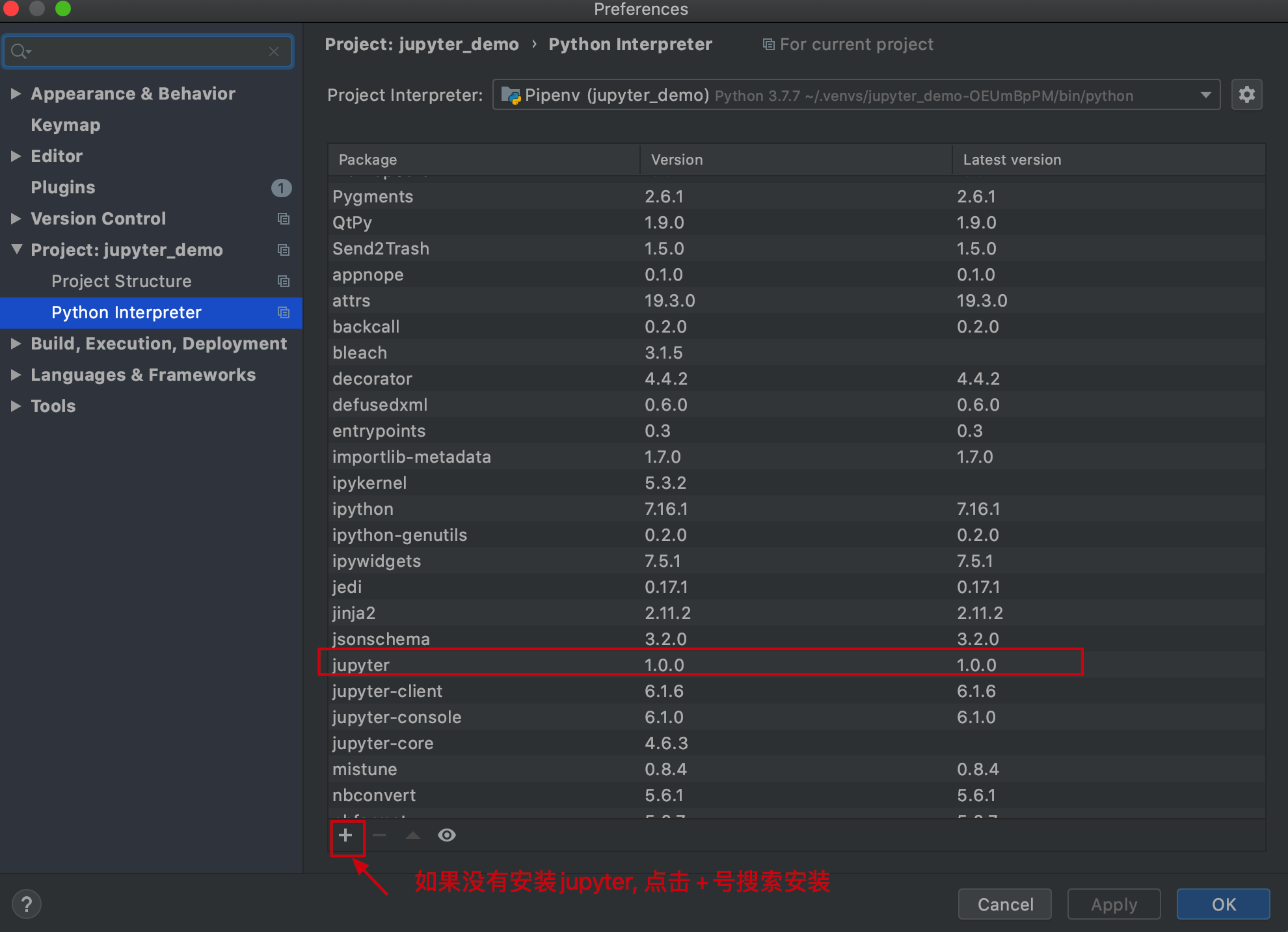Click the Apply button
The height and width of the screenshot is (932, 1288).
(x=1114, y=904)
